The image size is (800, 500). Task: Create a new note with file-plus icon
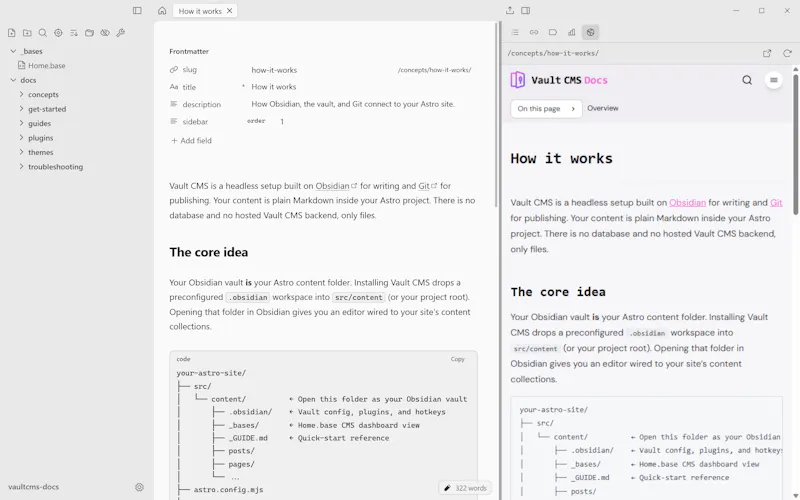[x=11, y=33]
